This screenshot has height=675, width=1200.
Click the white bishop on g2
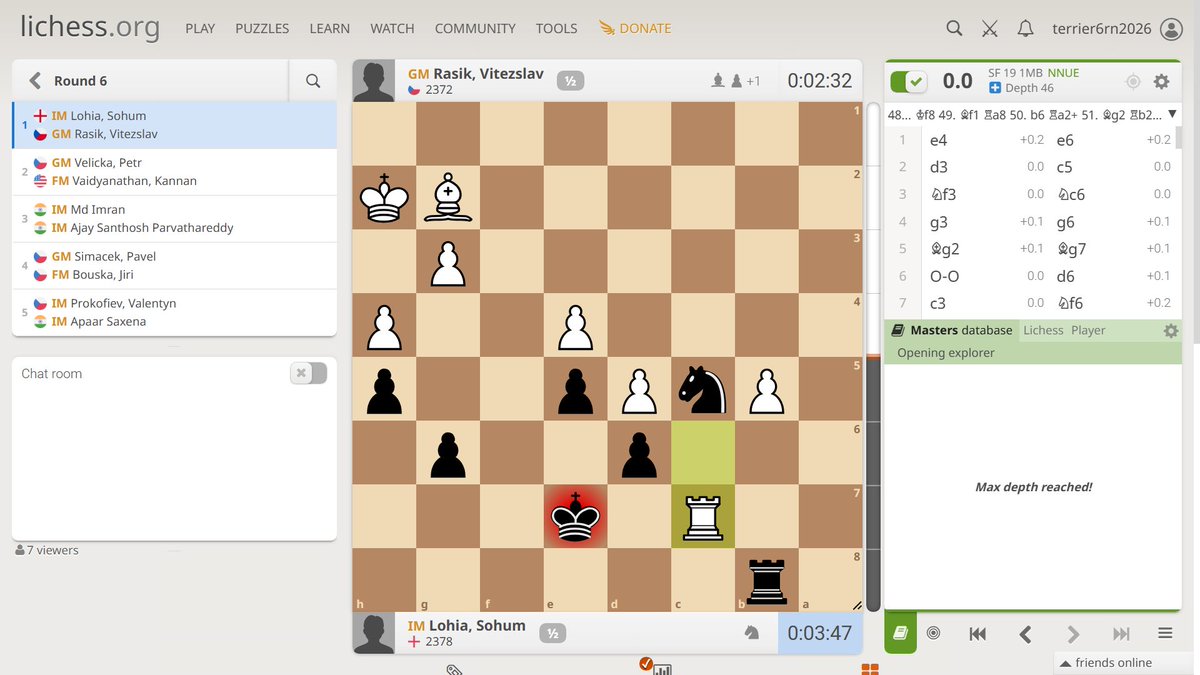tap(448, 197)
